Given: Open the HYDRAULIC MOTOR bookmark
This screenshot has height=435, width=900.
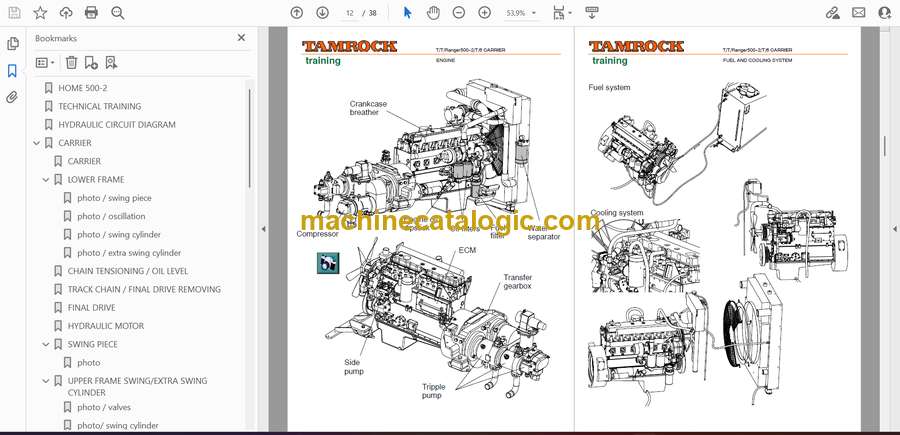Looking at the screenshot, I should click(106, 326).
